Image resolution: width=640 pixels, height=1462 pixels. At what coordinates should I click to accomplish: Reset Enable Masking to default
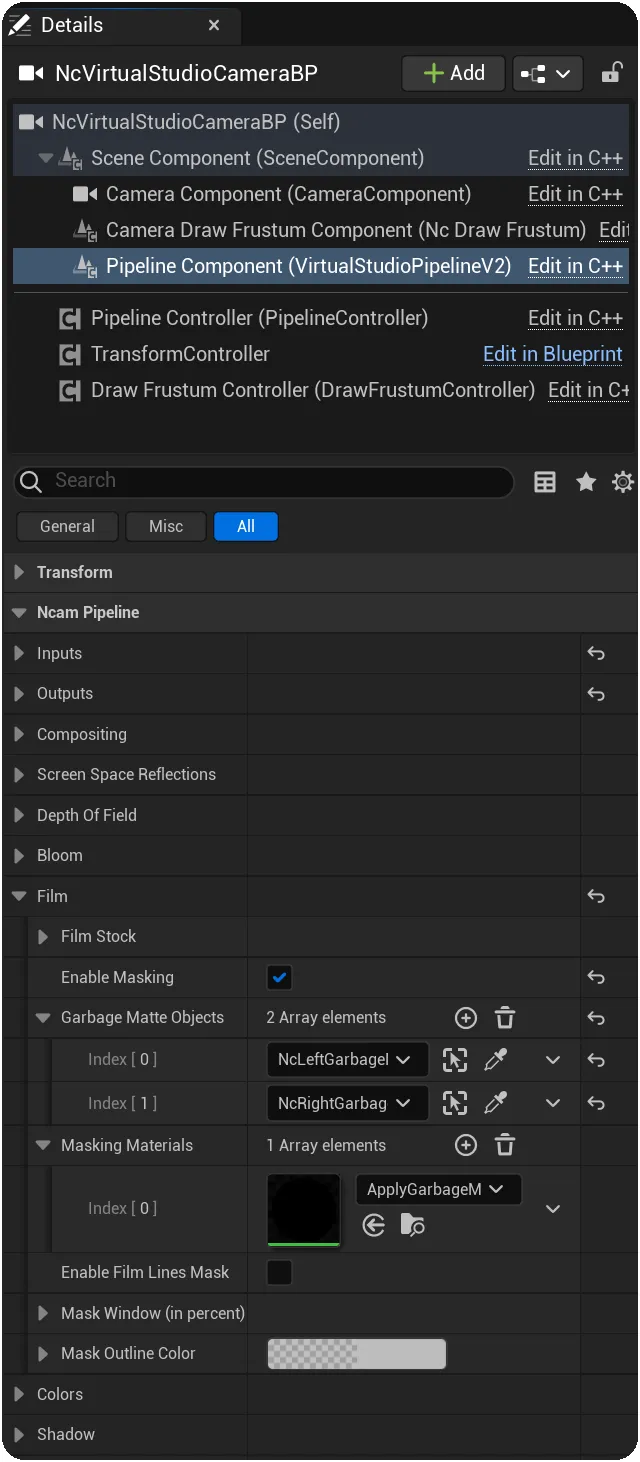click(x=596, y=977)
